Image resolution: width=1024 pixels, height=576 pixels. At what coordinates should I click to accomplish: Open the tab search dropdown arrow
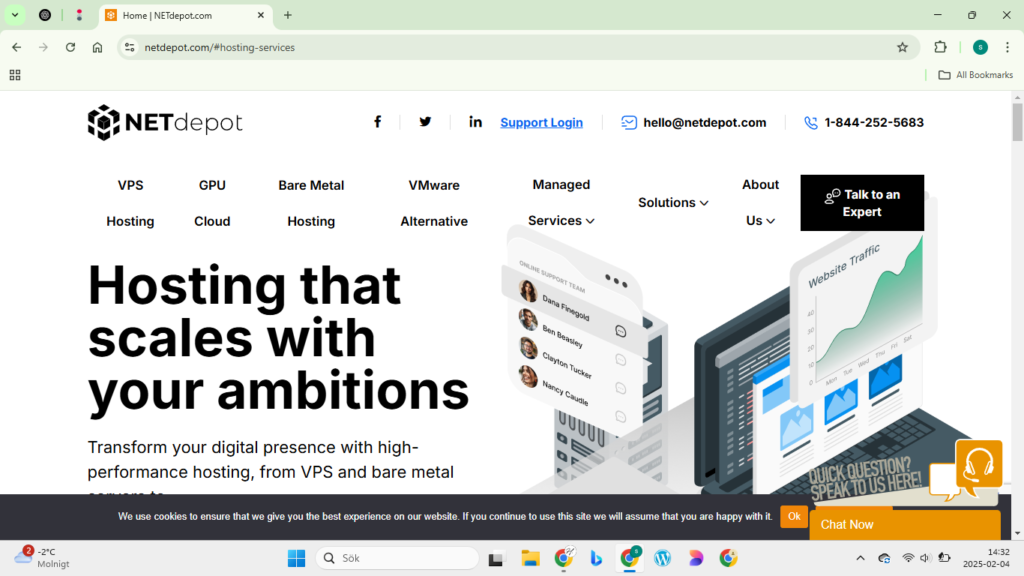(x=14, y=15)
